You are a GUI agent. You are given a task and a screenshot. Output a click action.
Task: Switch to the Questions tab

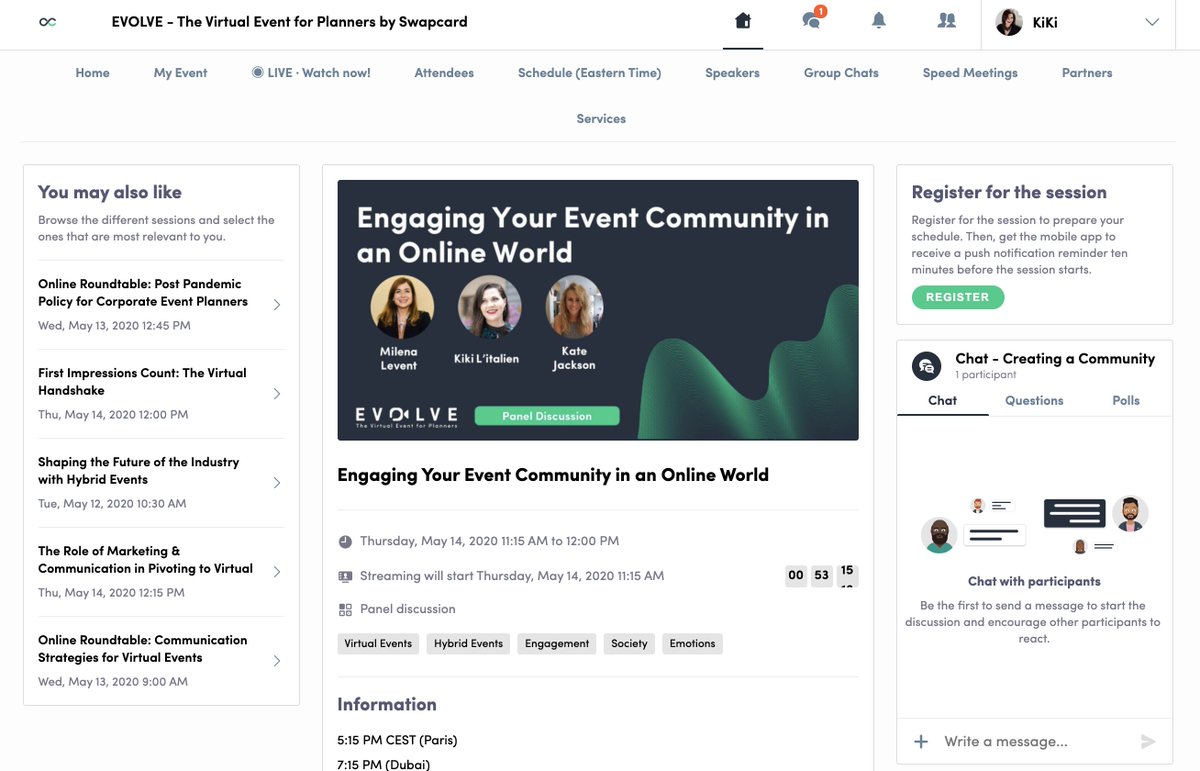(x=1034, y=400)
